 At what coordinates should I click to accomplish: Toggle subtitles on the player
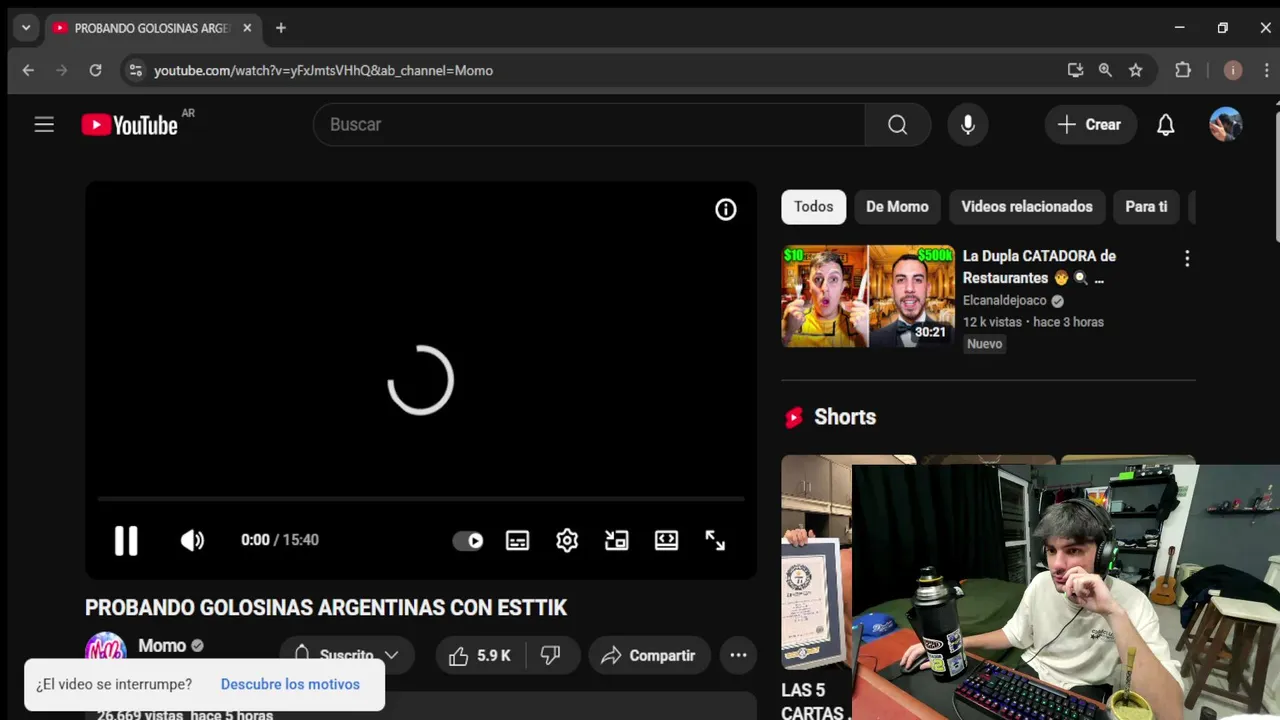pyautogui.click(x=517, y=540)
